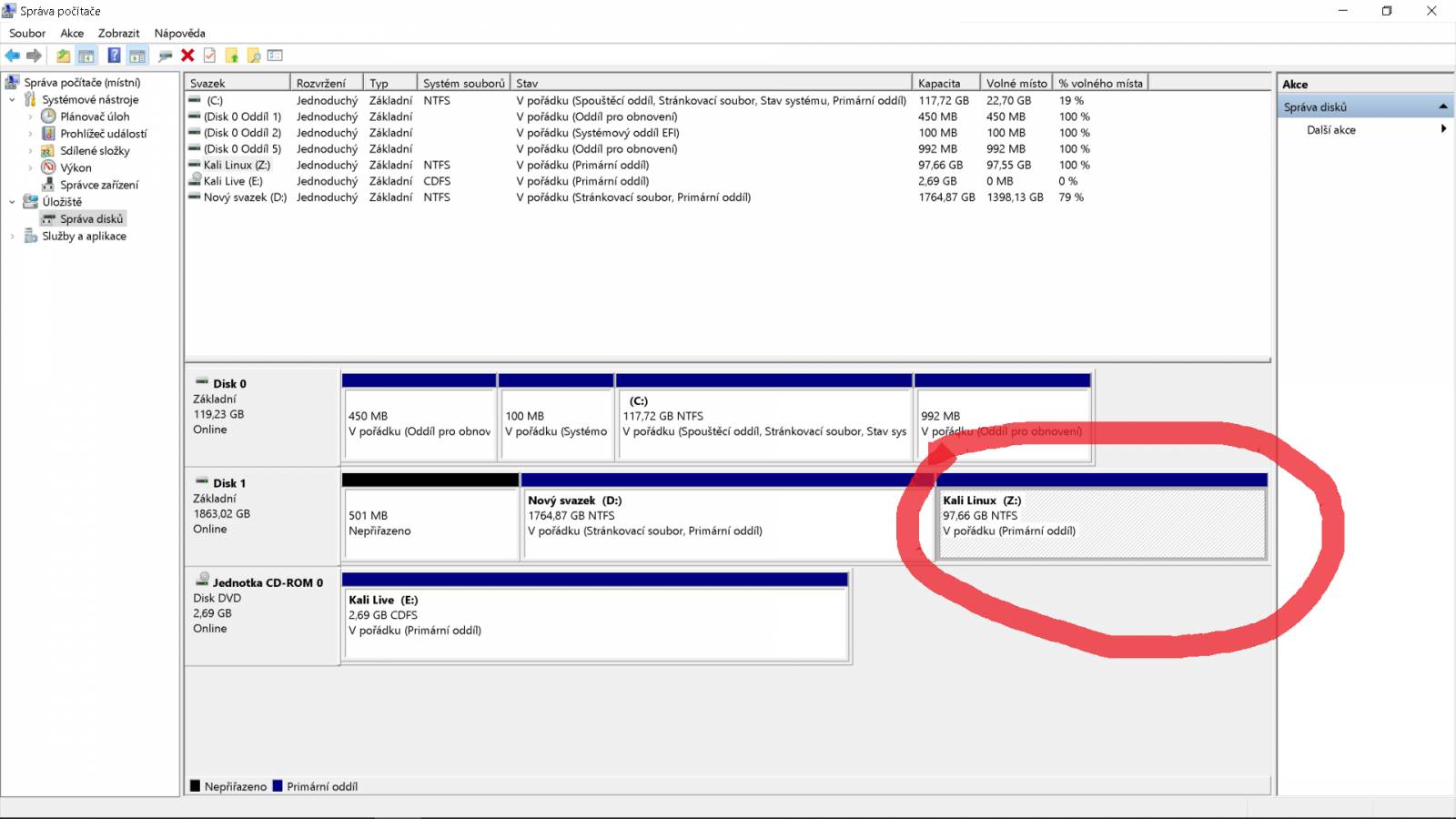Click the red X delete icon

(x=187, y=56)
